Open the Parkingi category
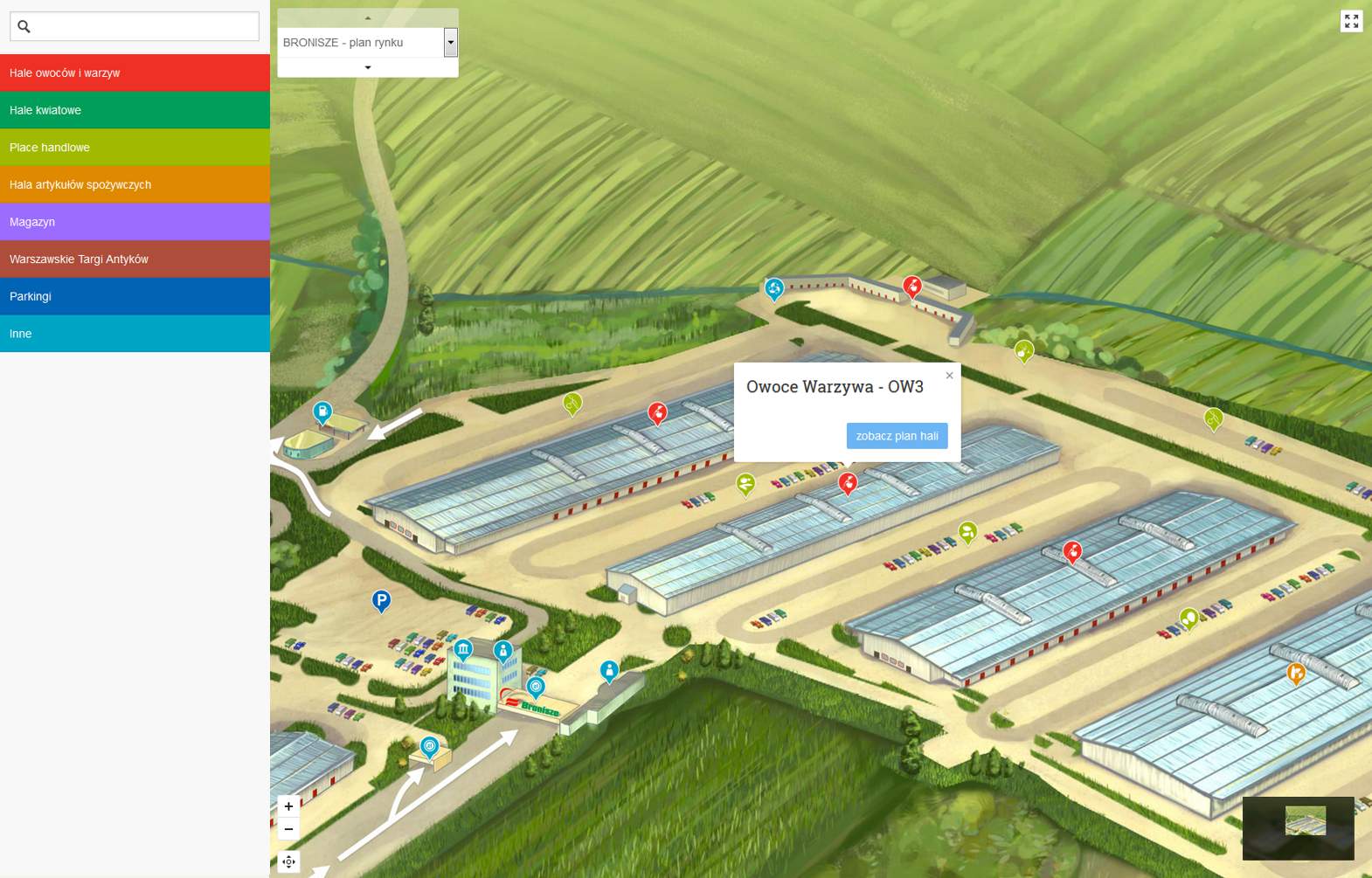This screenshot has width=1372, height=878. pos(135,296)
